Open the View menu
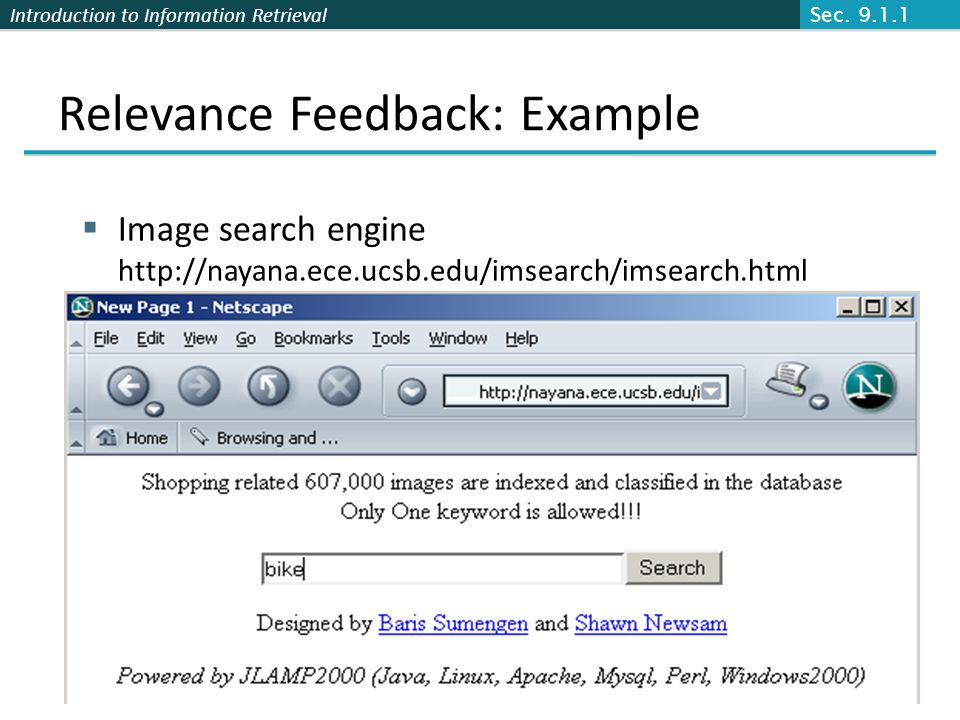960x720 pixels. (200, 338)
